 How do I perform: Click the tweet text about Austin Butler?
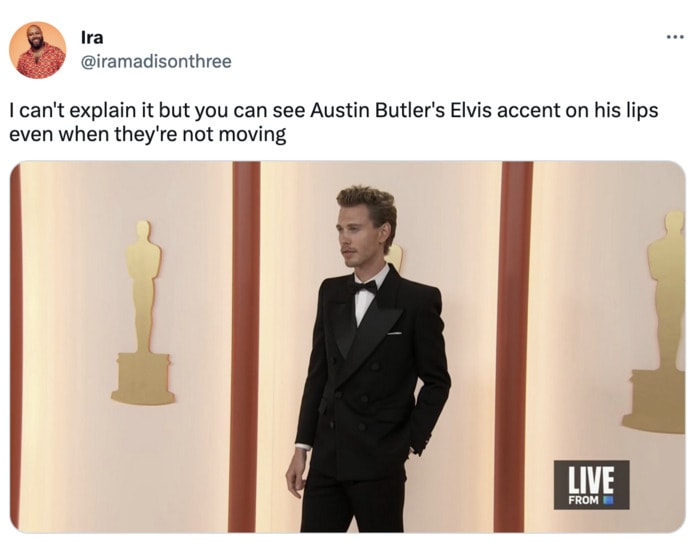coord(333,122)
